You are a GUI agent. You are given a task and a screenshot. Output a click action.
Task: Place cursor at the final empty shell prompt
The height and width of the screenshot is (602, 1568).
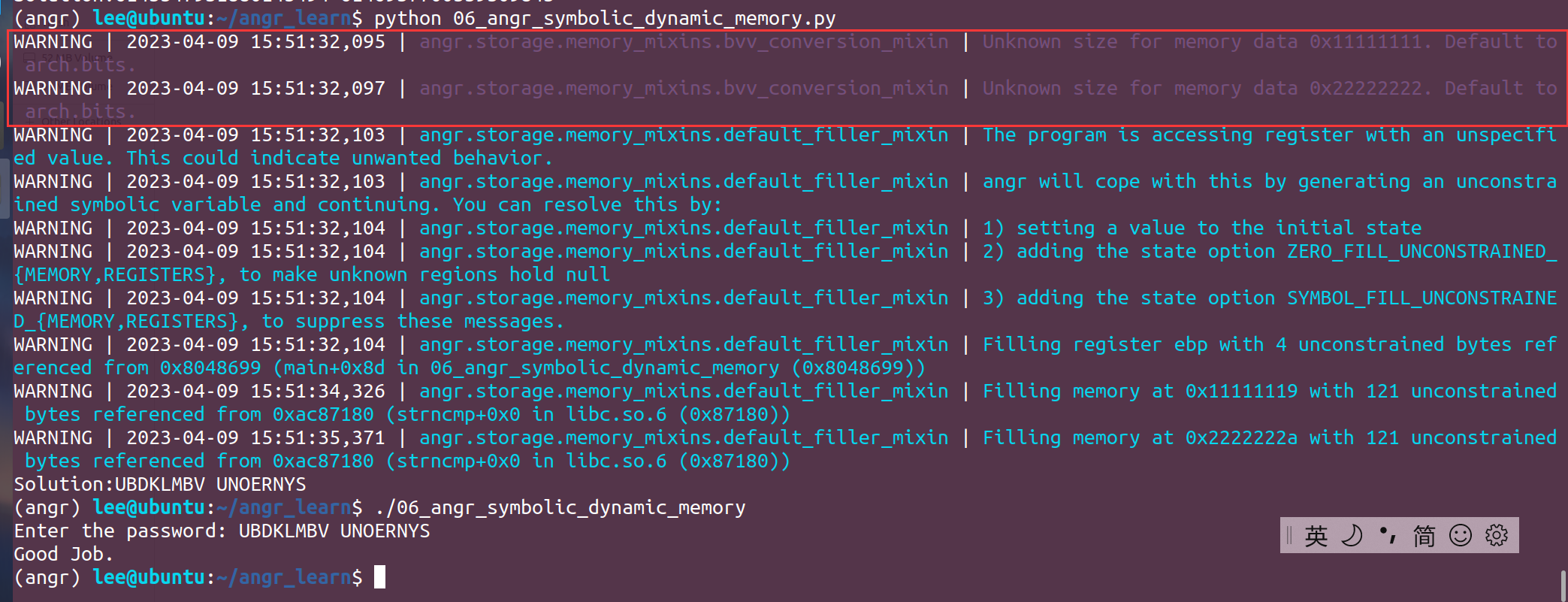tap(379, 577)
